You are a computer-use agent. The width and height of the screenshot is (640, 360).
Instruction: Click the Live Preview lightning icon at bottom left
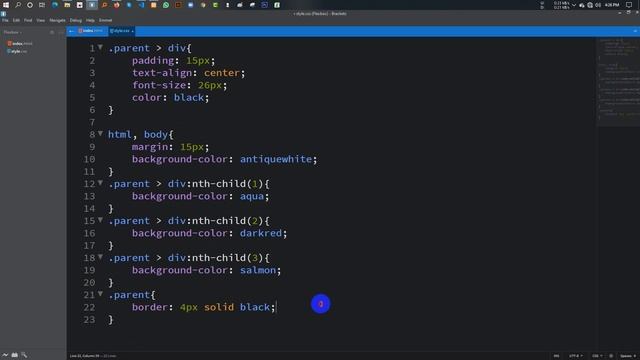[x=5, y=355]
